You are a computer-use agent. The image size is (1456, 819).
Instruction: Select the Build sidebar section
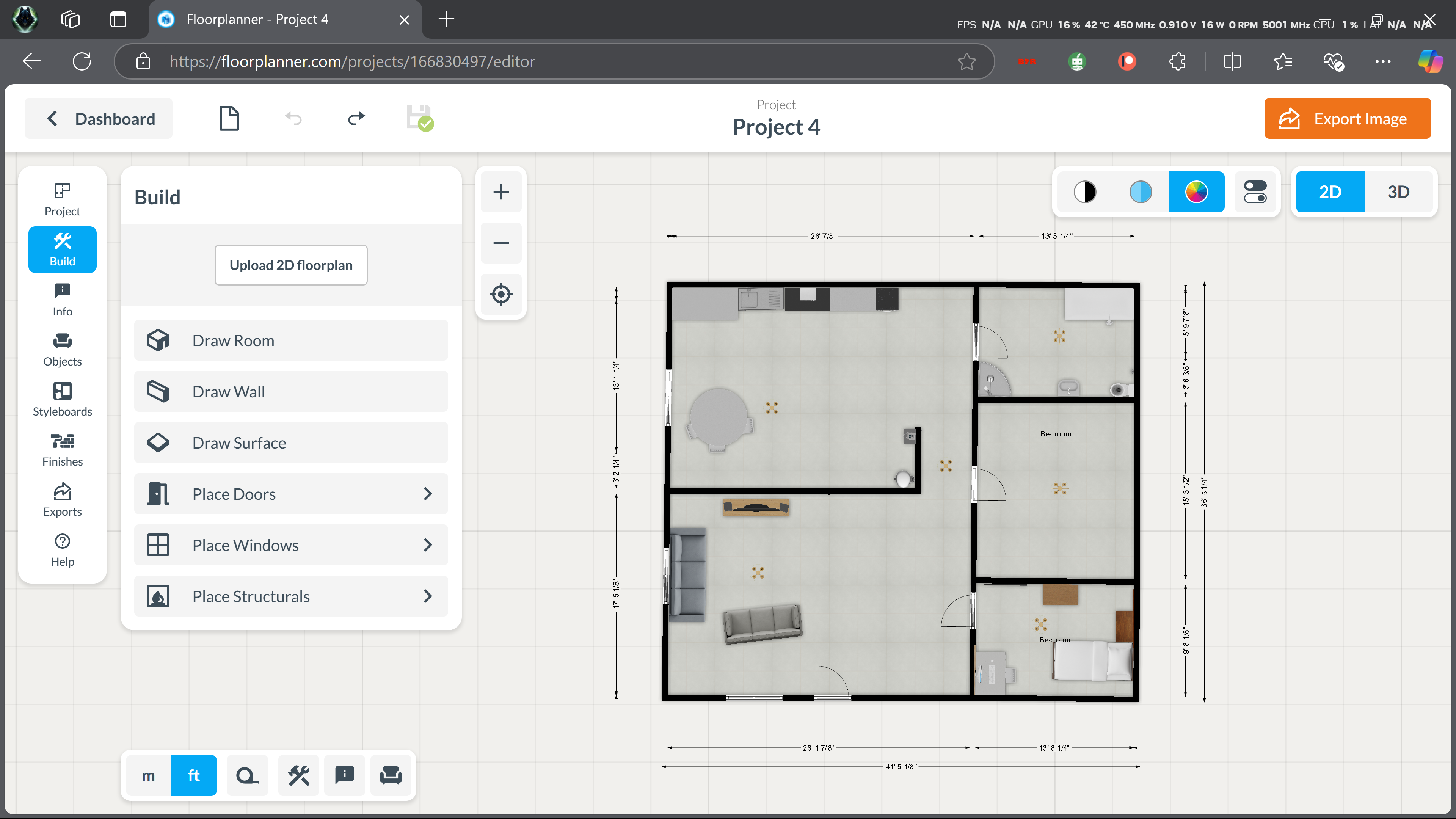[62, 250]
